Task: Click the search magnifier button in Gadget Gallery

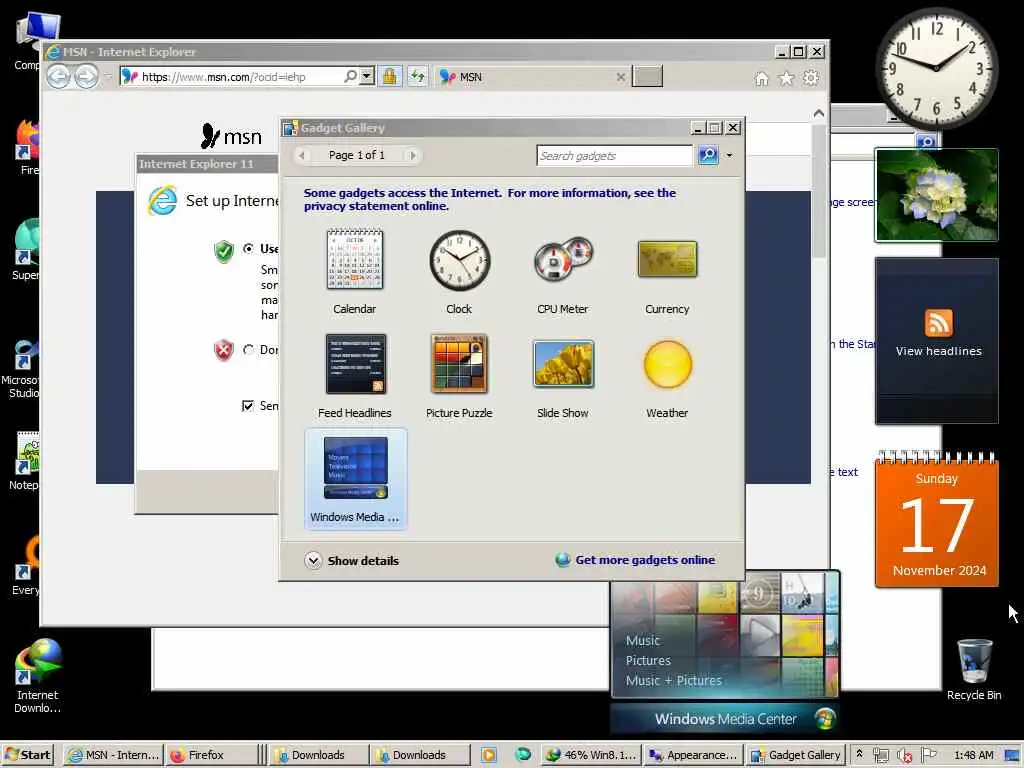Action: click(x=708, y=155)
